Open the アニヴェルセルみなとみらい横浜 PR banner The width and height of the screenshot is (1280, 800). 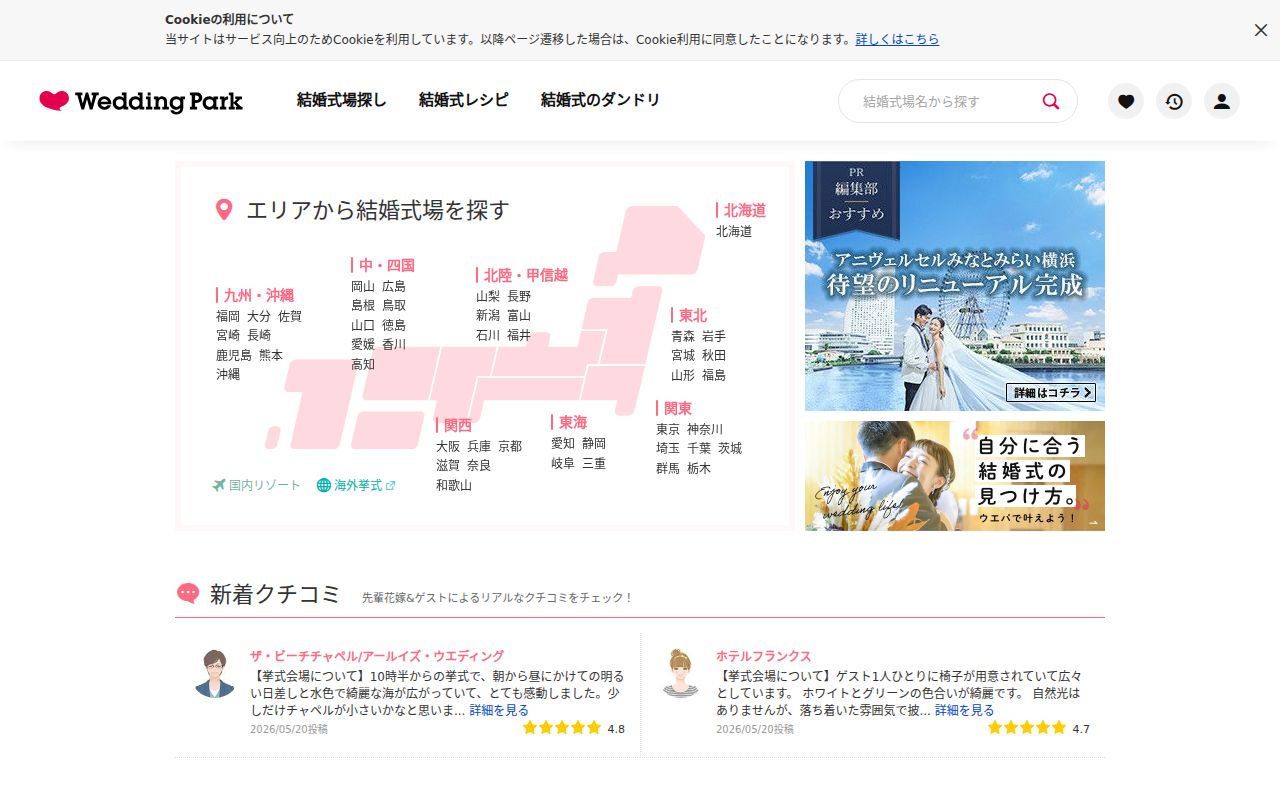[955, 286]
